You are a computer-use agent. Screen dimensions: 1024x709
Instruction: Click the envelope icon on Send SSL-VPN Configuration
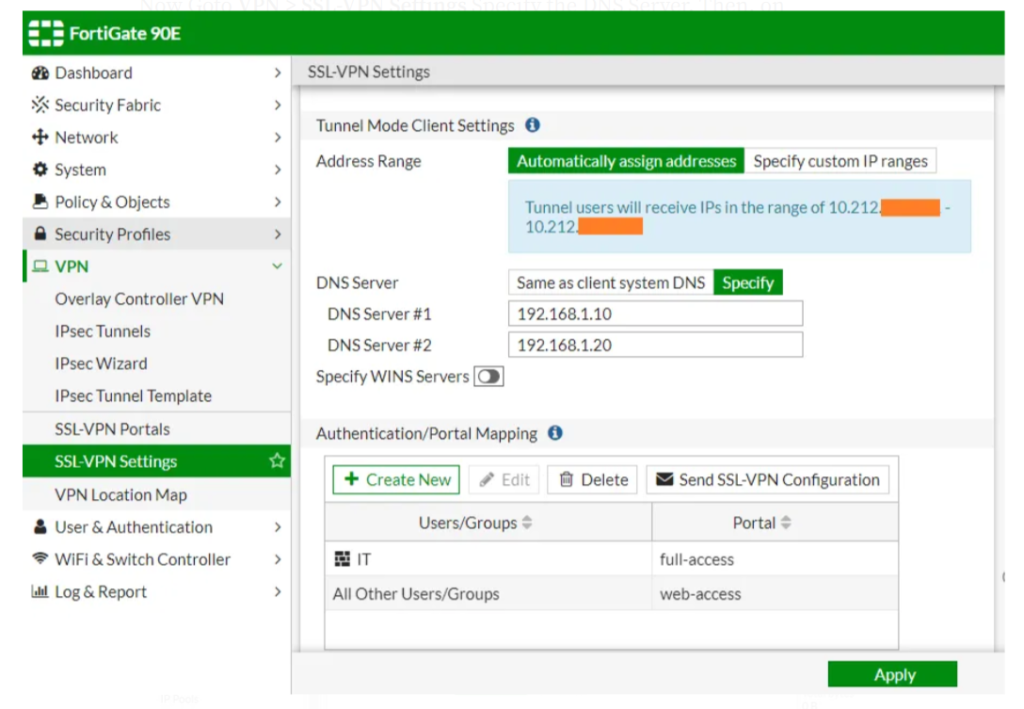(664, 479)
